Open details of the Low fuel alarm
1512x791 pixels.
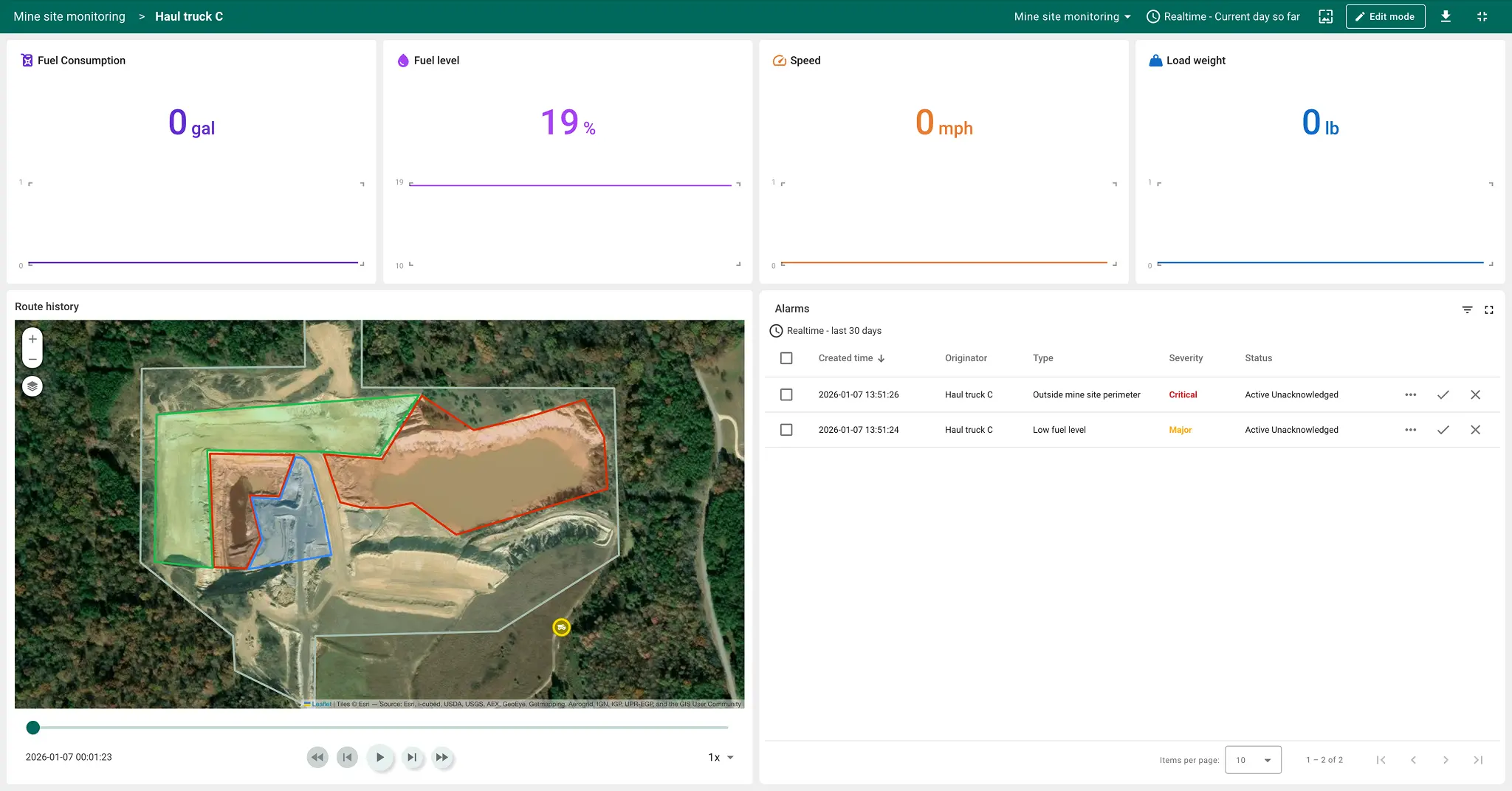(1410, 430)
